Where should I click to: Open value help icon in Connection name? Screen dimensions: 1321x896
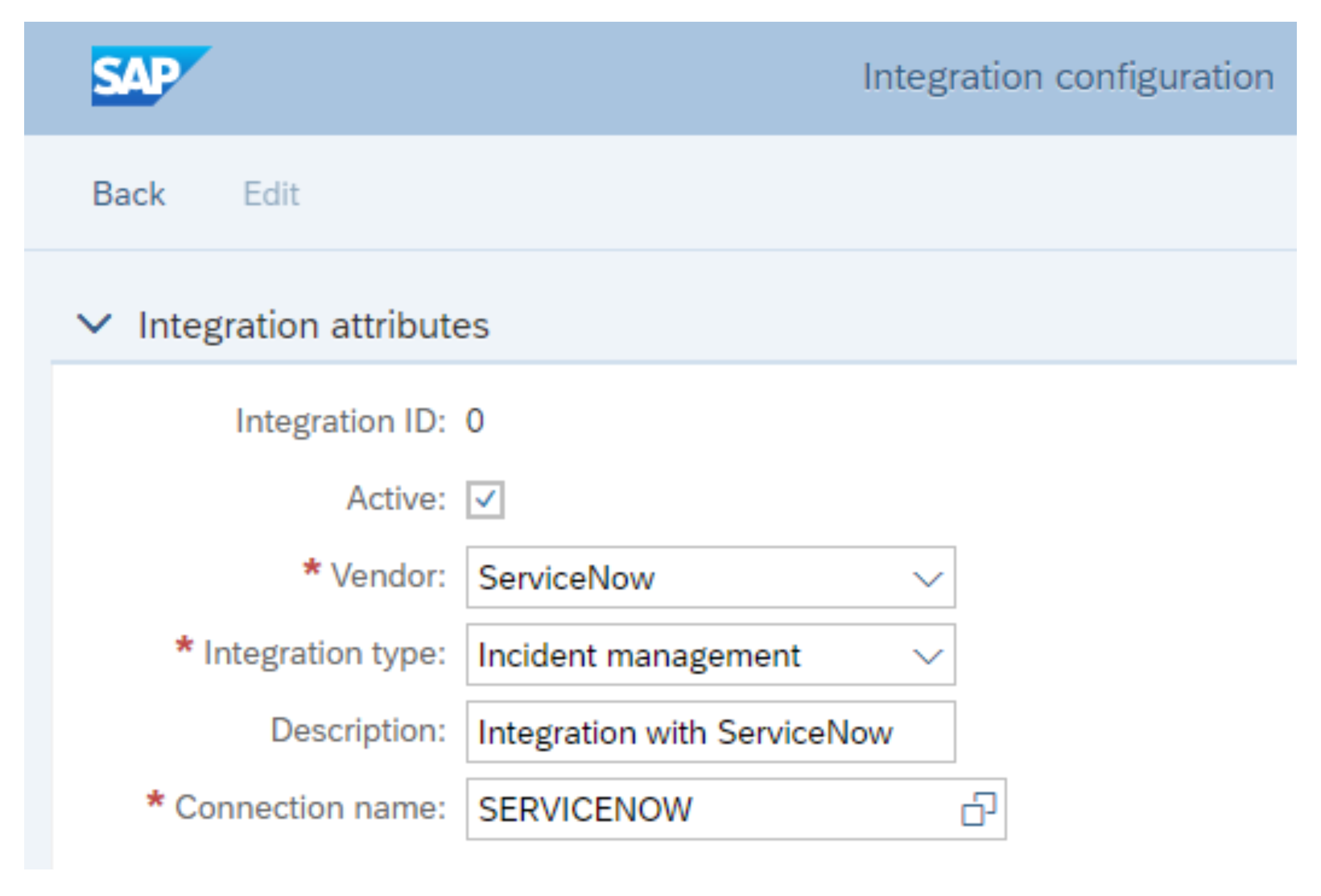tap(978, 809)
